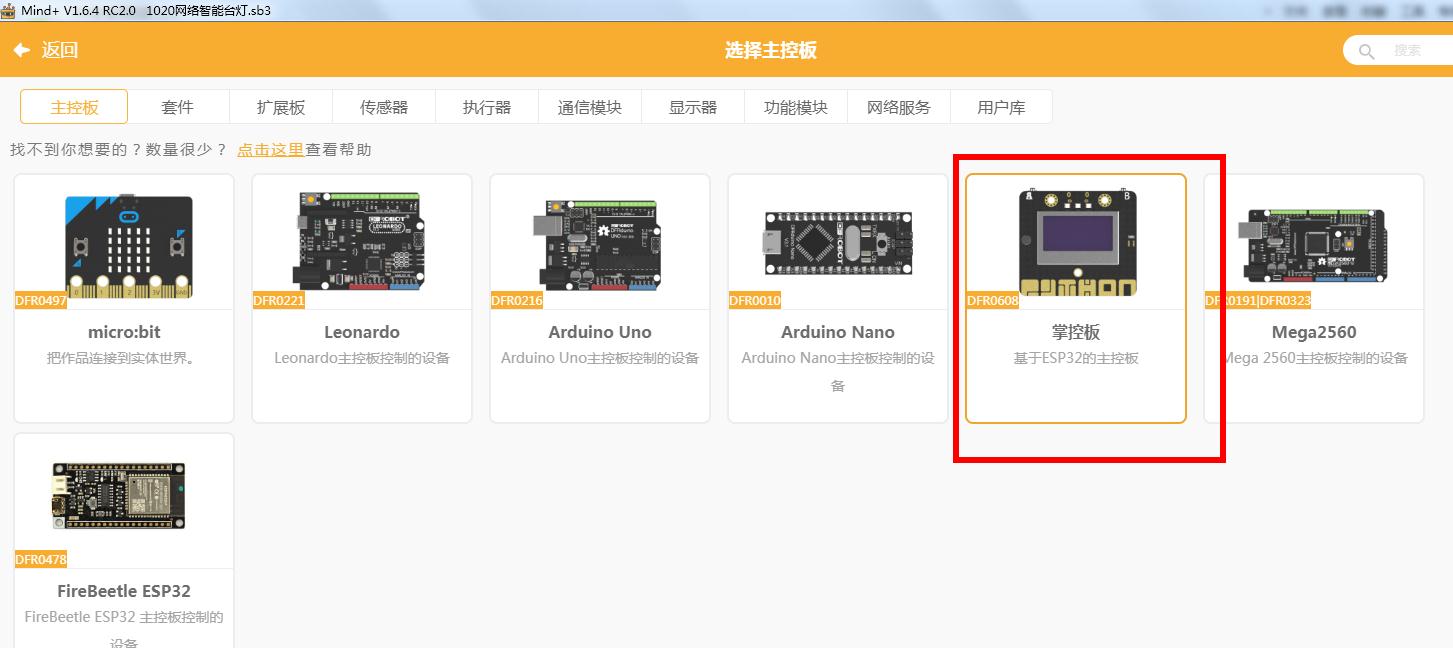
Task: Select the FireBeetle ESP32 board image
Action: coord(119,496)
